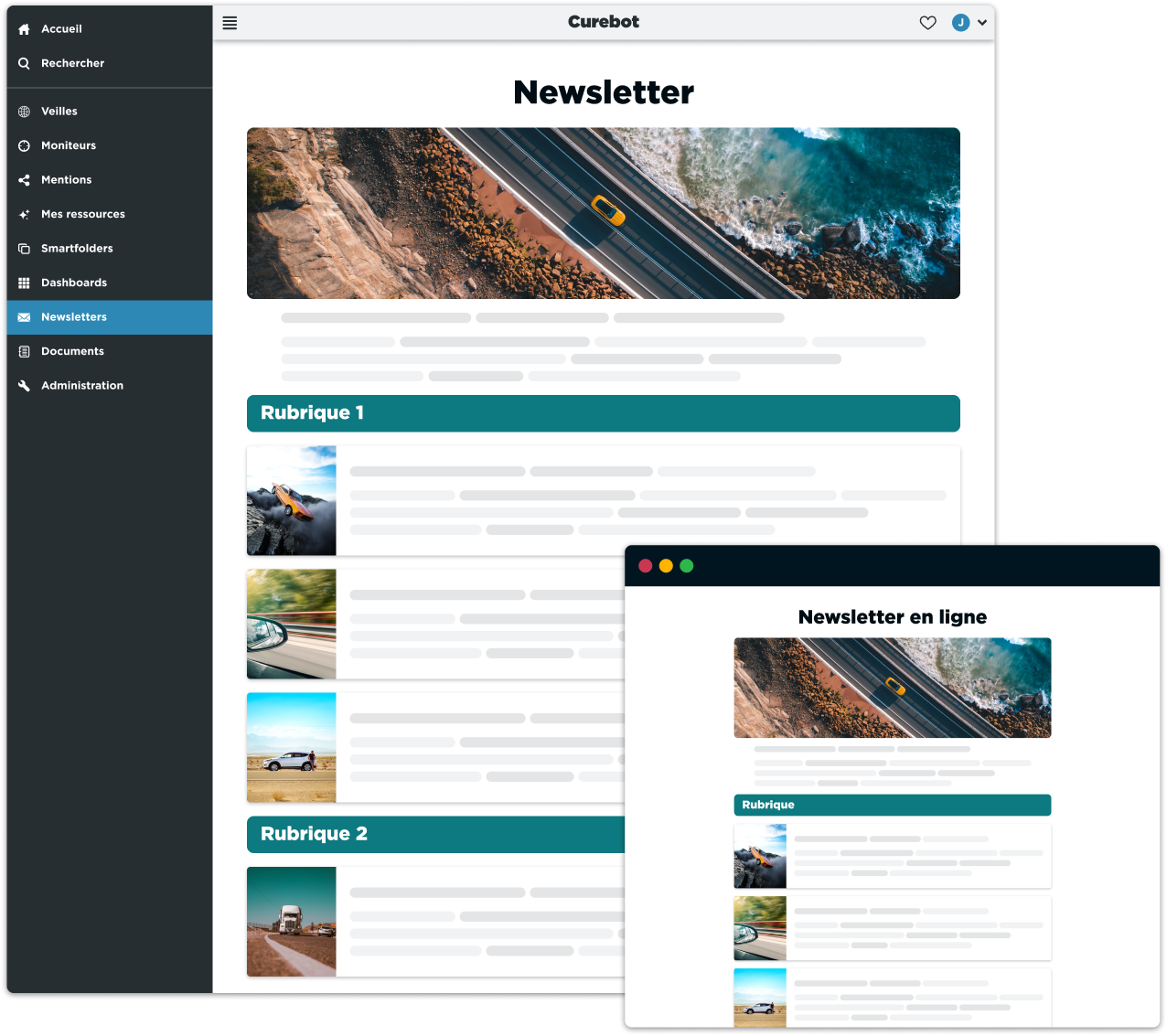Image resolution: width=1167 pixels, height=1036 pixels.
Task: Click the heart favorites icon
Action: 927,23
